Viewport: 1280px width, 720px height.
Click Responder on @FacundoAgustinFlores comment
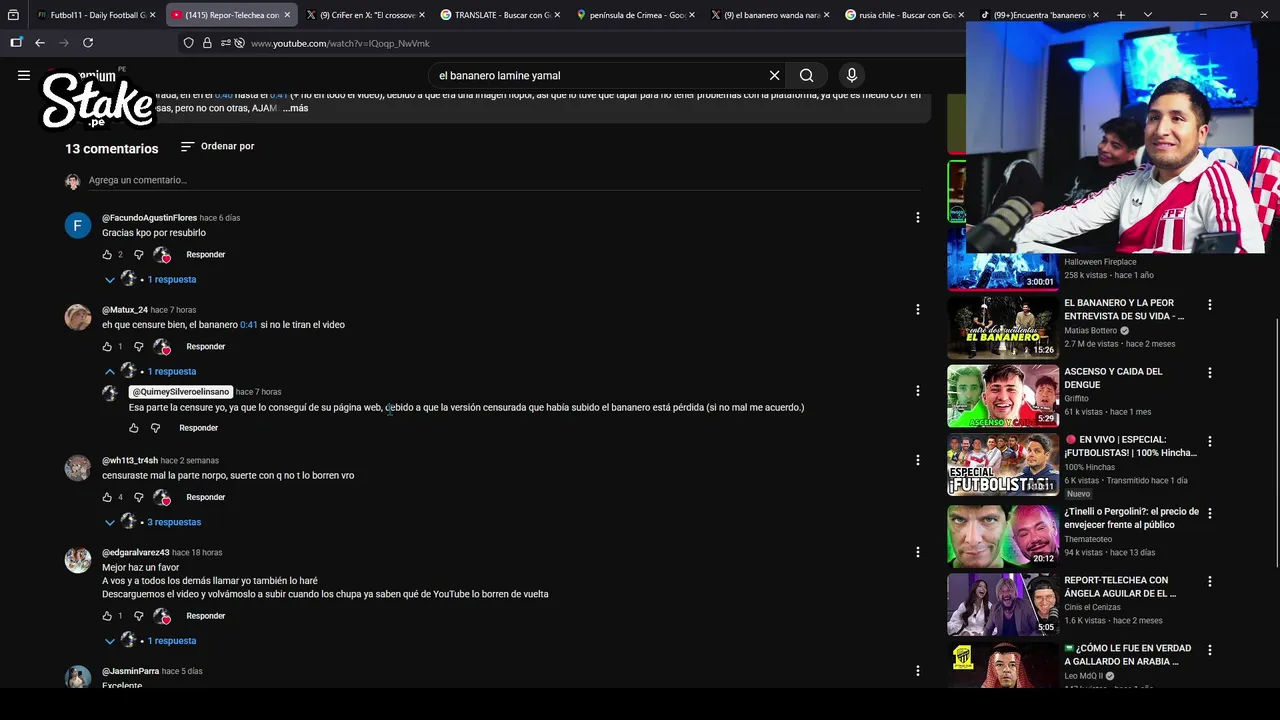pos(205,255)
